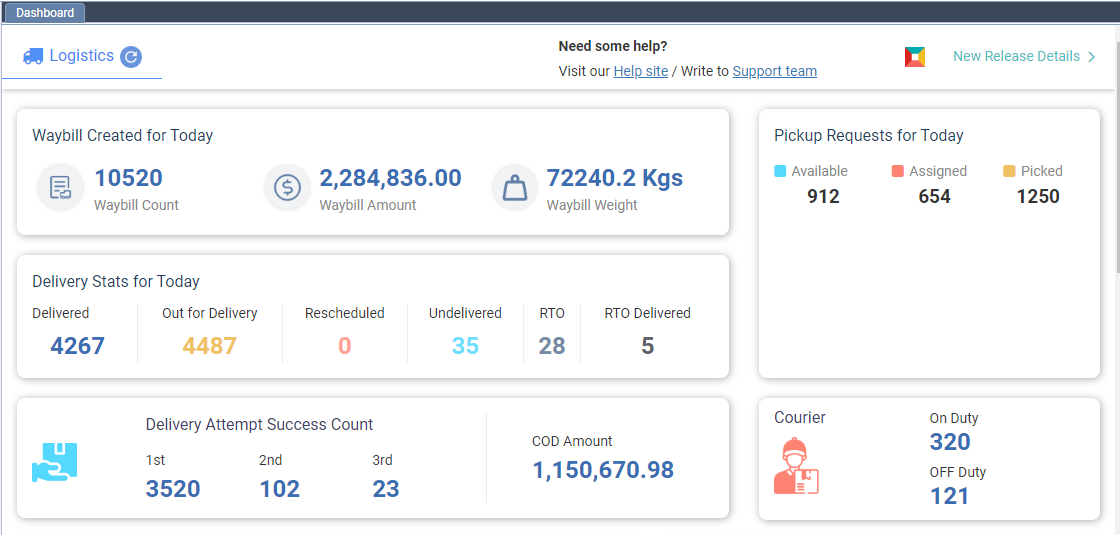Click the Waybill Amount dollar icon
Viewport: 1120px width, 535px height.
pos(288,188)
